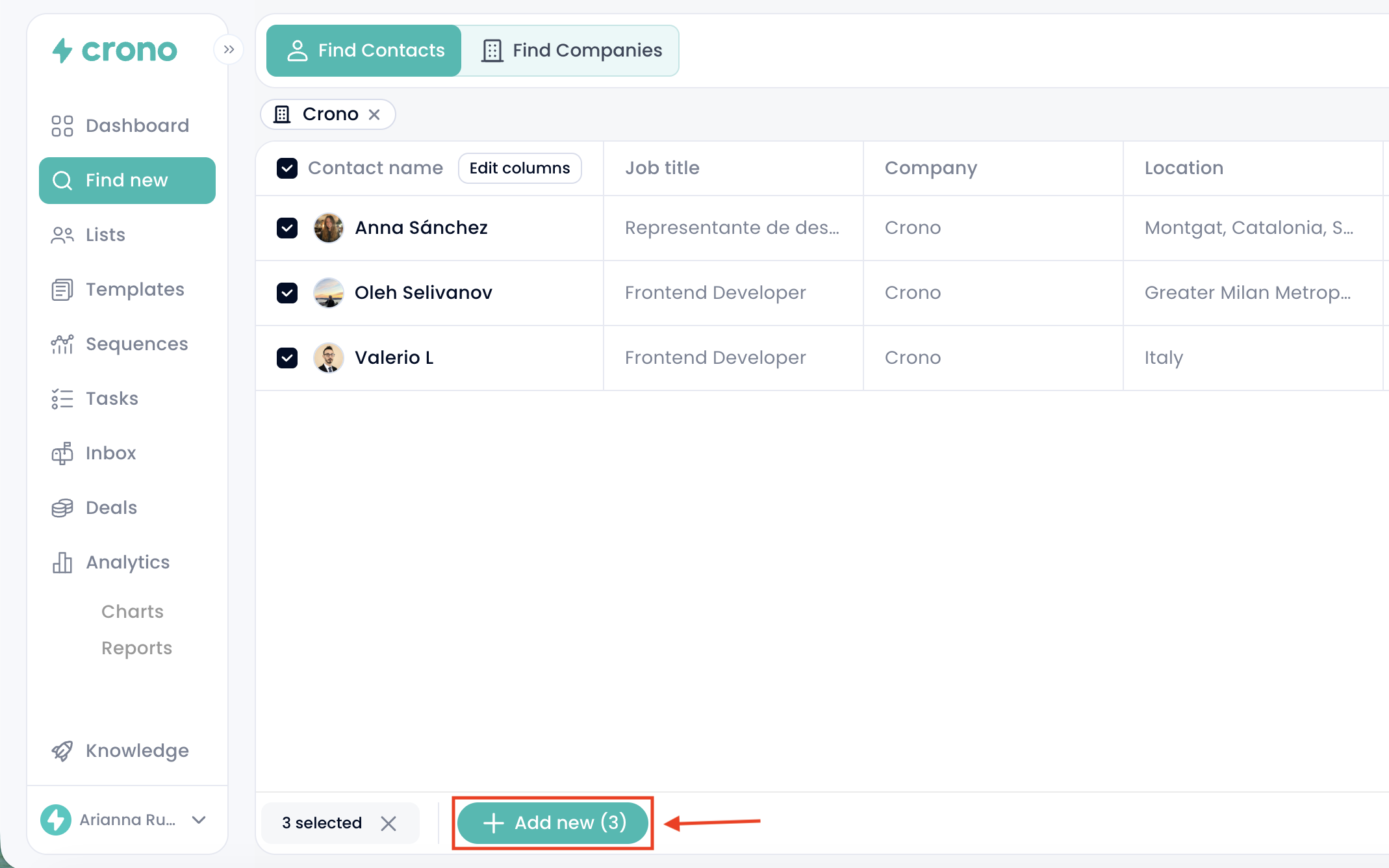Image resolution: width=1389 pixels, height=868 pixels.
Task: Clear the 3 selected contacts with the X
Action: [x=389, y=824]
